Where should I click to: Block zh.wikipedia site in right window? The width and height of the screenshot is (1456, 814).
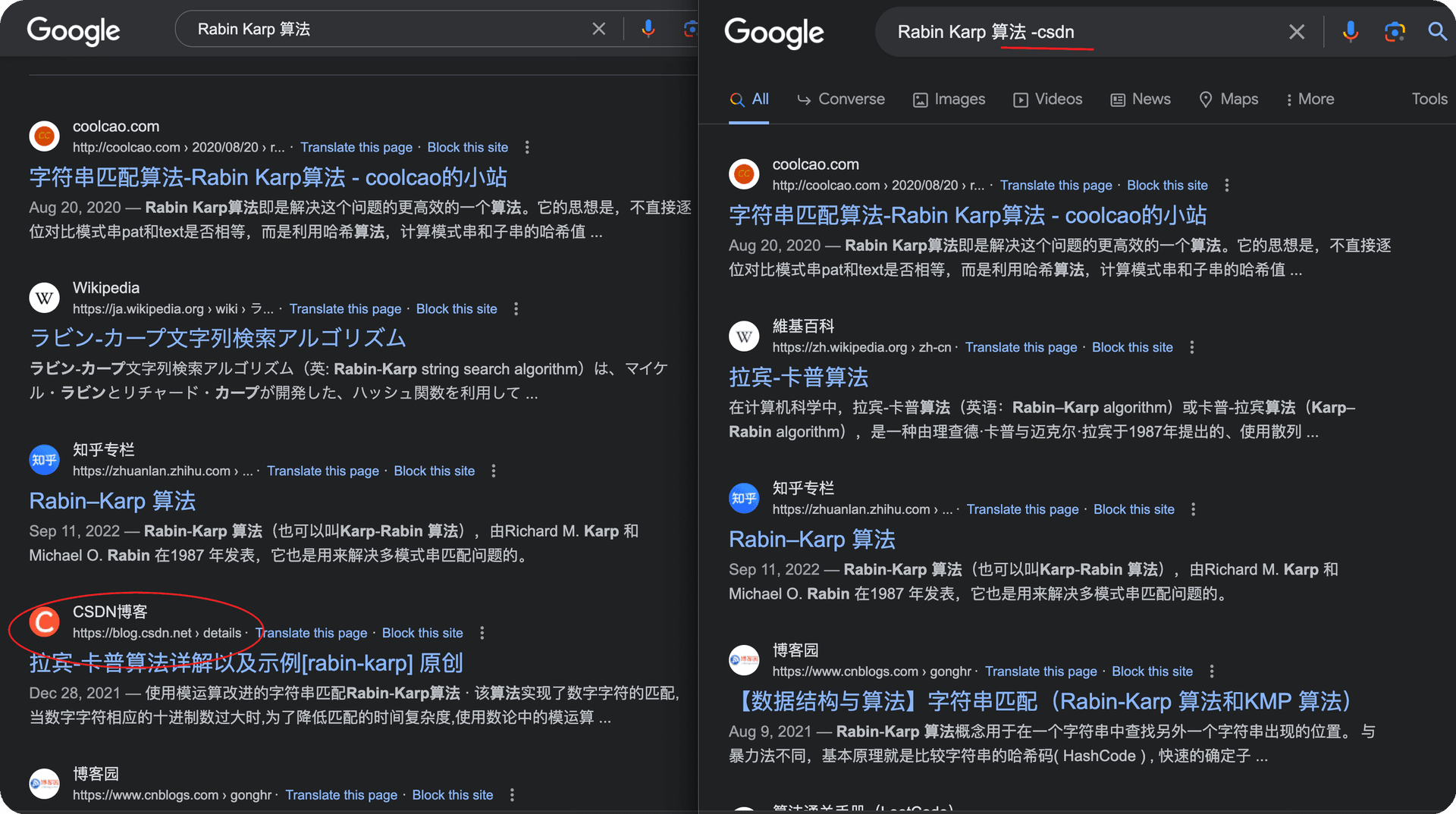click(x=1133, y=347)
